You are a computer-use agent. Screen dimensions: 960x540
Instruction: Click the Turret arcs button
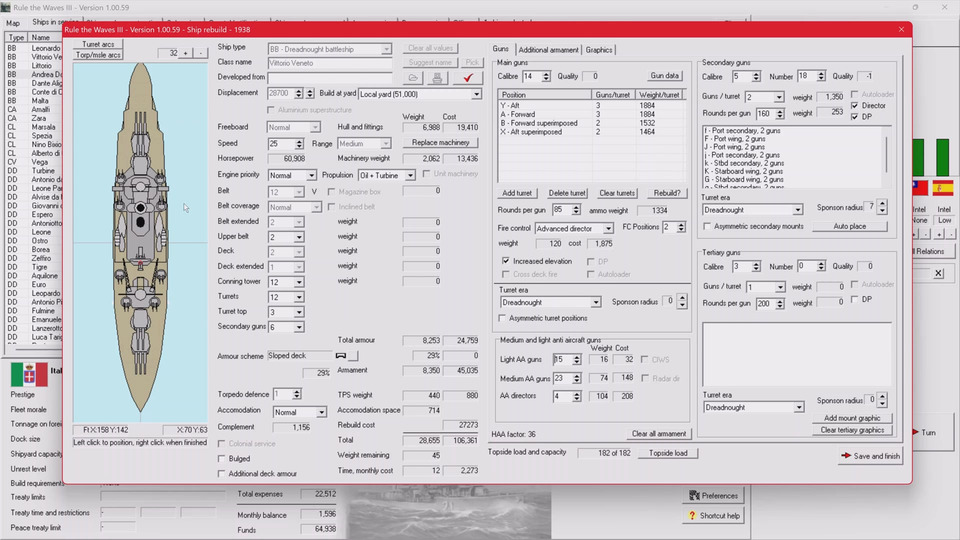98,44
